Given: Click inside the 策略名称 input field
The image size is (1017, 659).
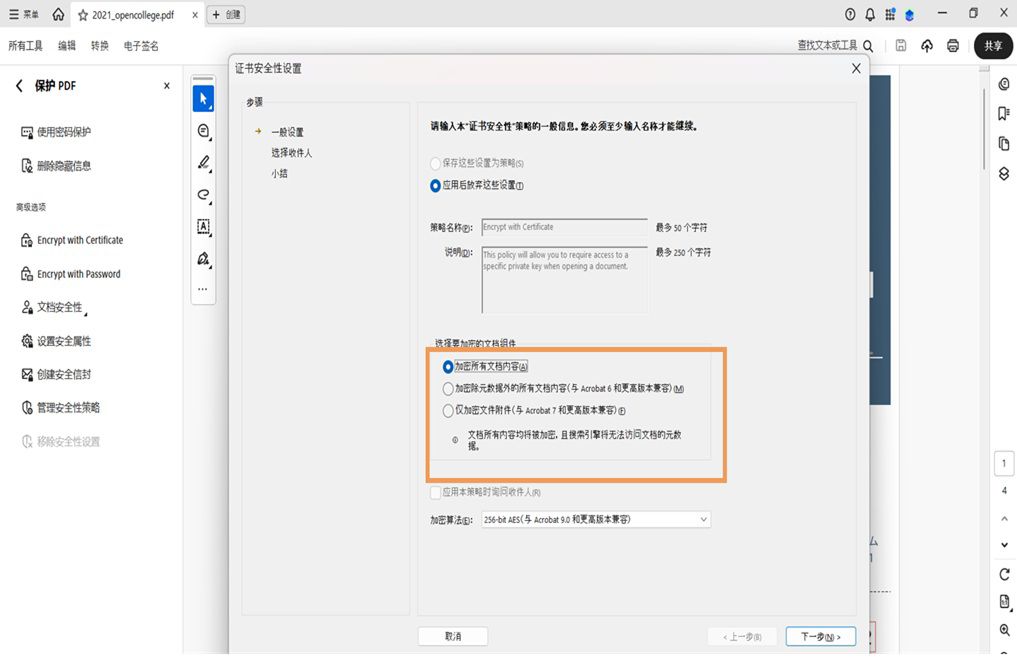Looking at the screenshot, I should (x=564, y=226).
